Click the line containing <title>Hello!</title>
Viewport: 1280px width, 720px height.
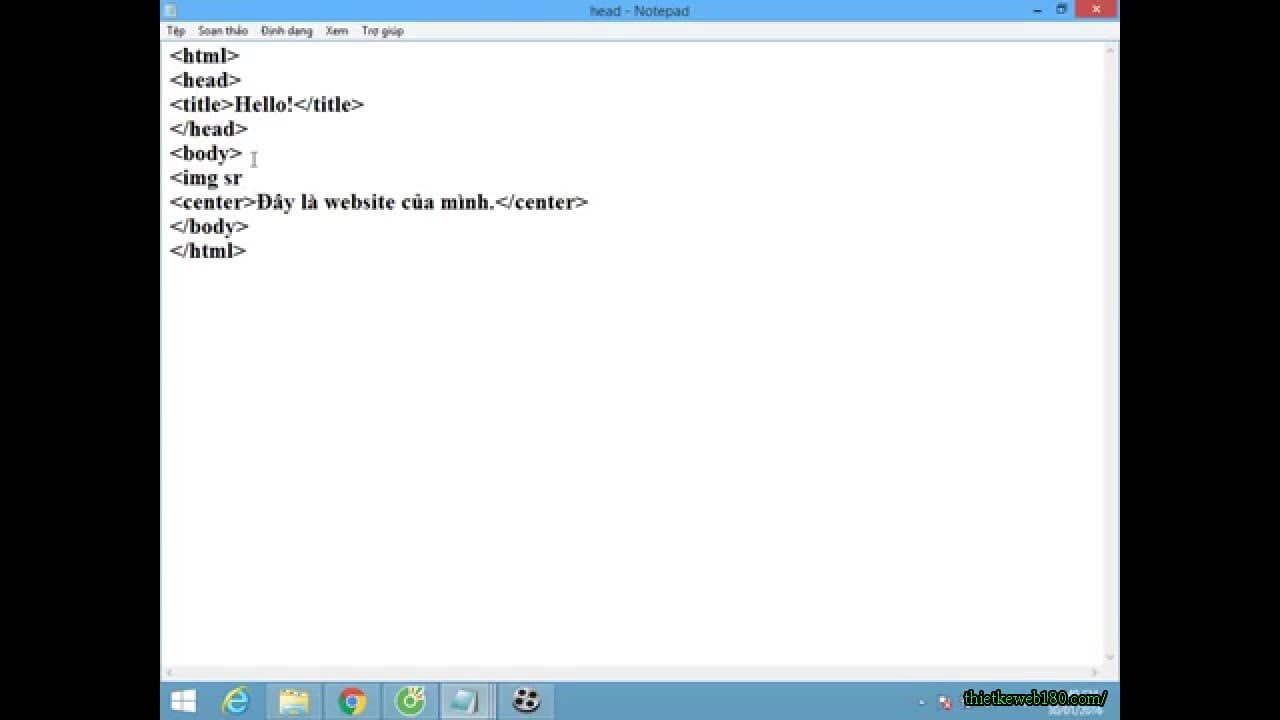267,104
